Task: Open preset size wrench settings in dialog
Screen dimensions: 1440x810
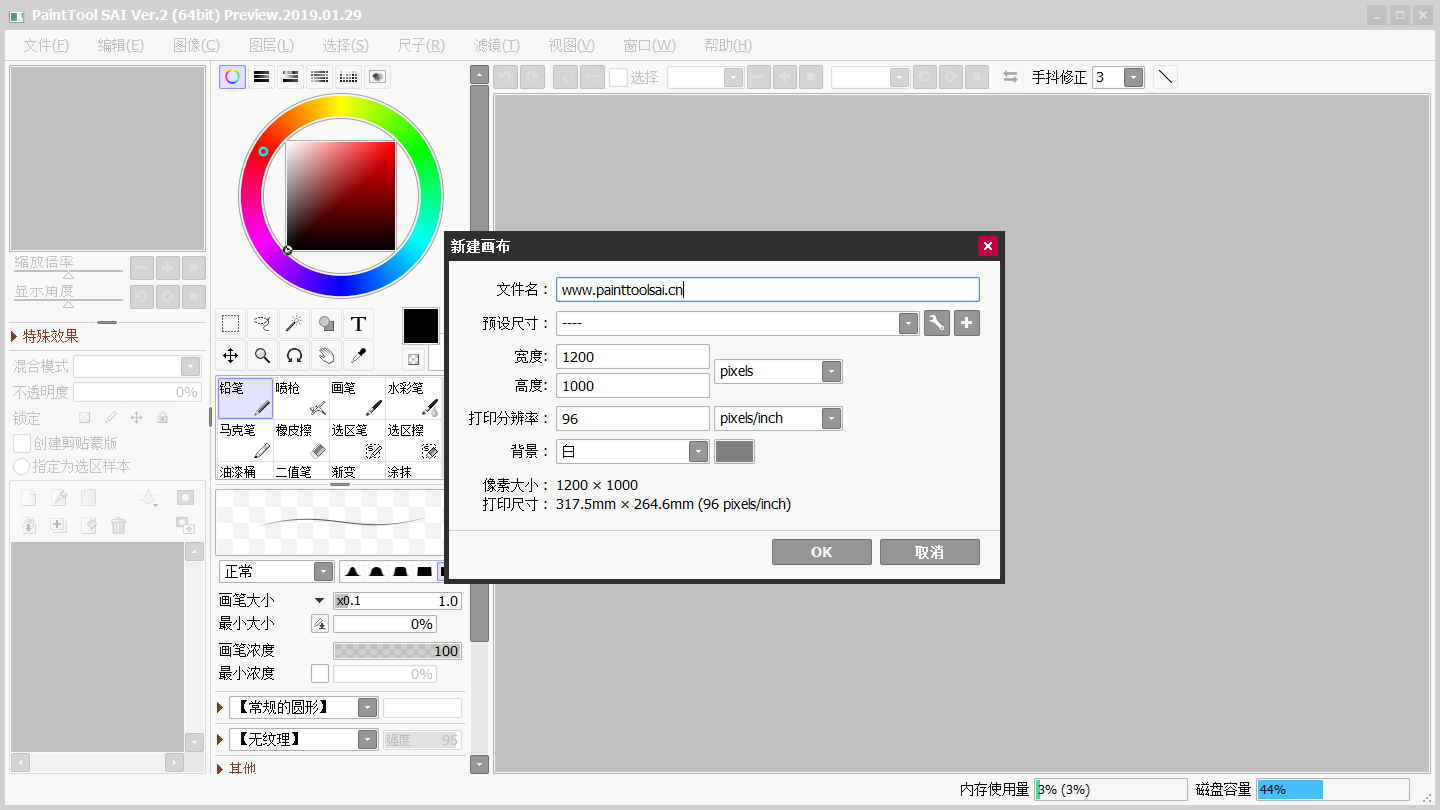Action: pyautogui.click(x=936, y=323)
